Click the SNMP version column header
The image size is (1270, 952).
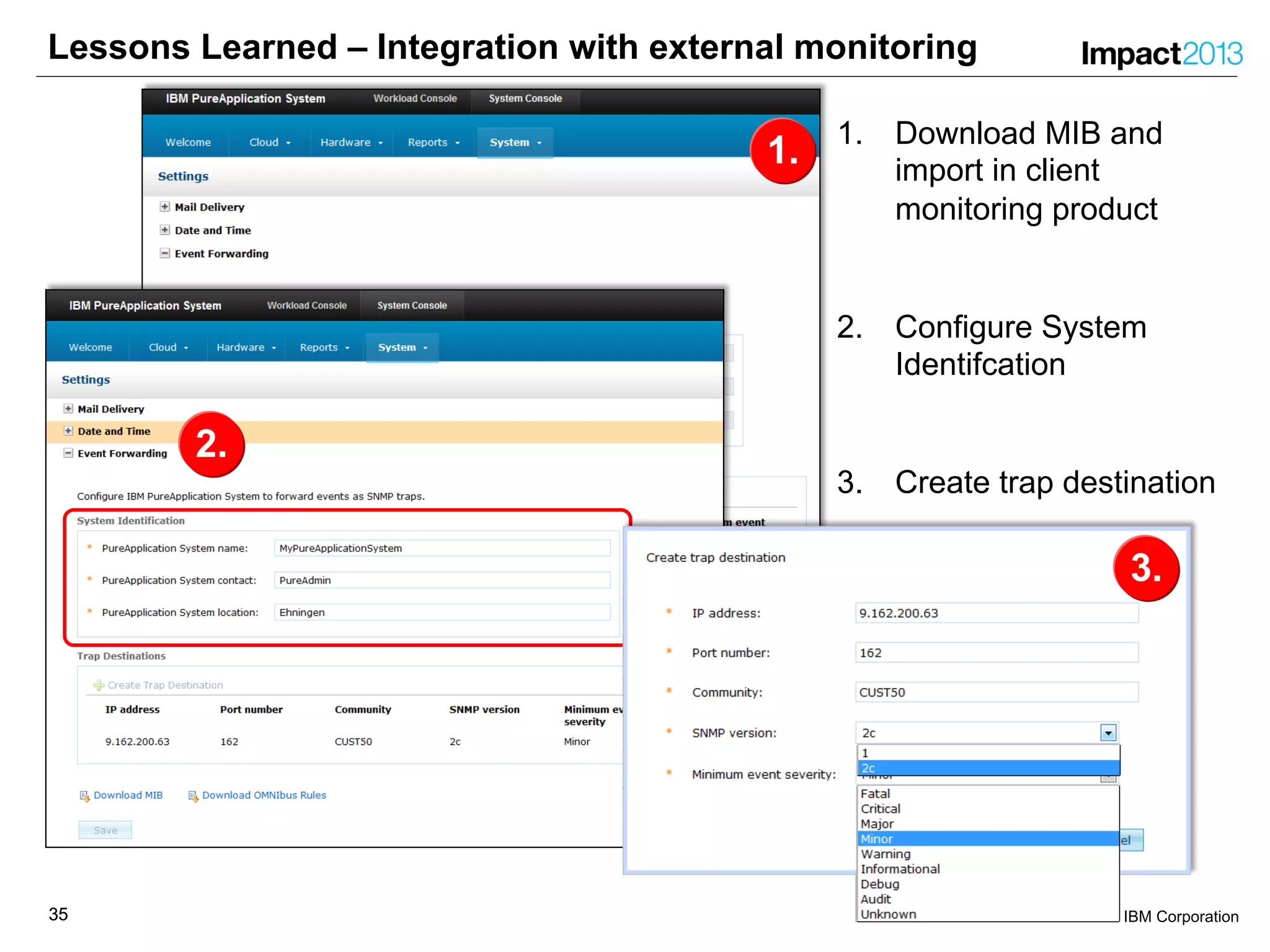click(484, 710)
